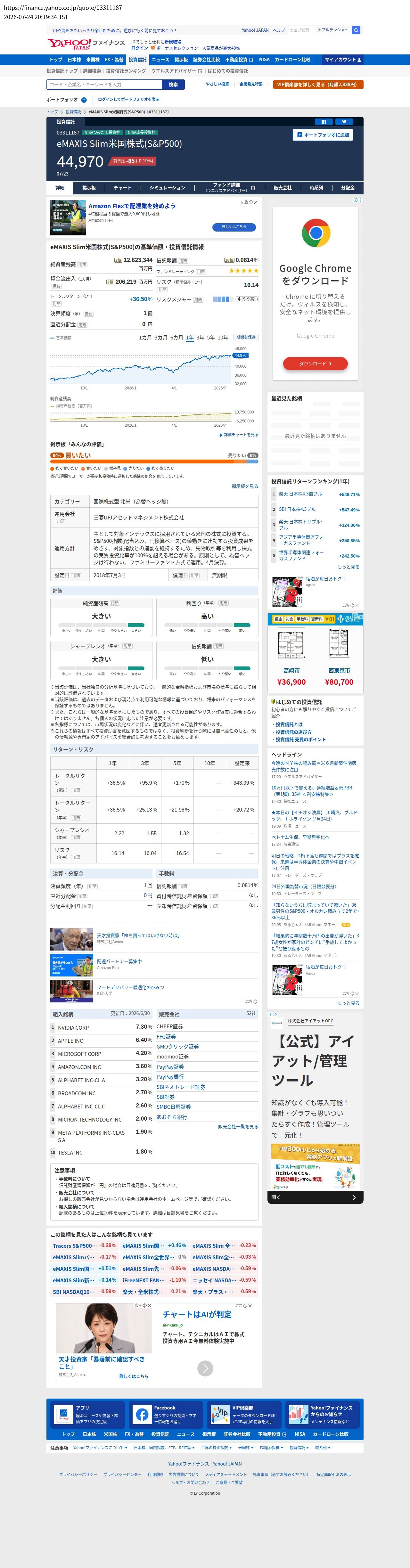This screenshot has width=410, height=1568.
Task: Select the 5年 chart period
Action: click(211, 337)
